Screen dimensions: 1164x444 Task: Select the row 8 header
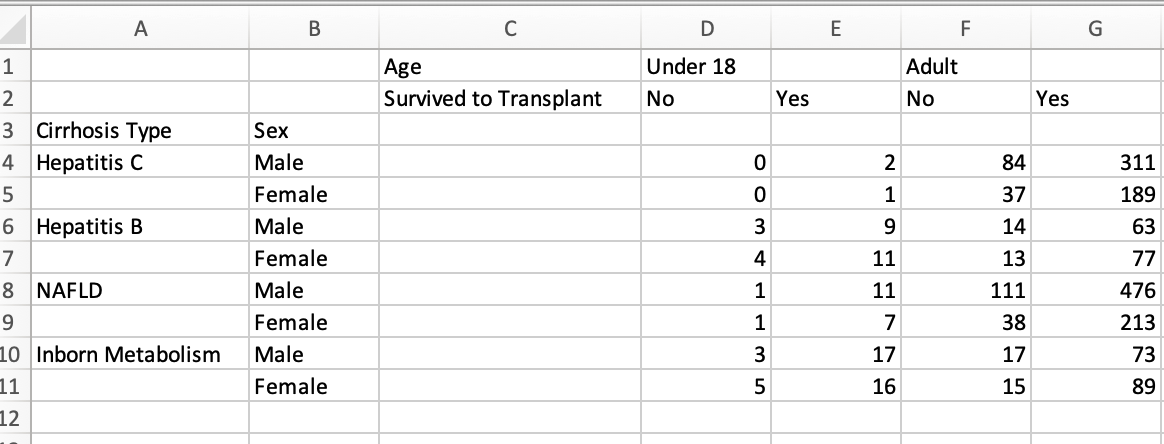pos(13,291)
